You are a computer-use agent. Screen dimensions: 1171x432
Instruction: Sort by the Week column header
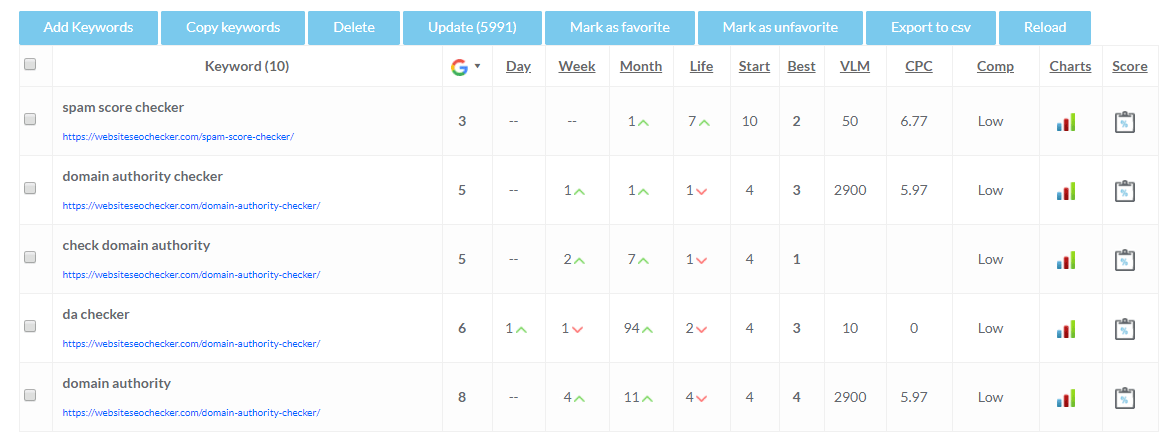577,67
